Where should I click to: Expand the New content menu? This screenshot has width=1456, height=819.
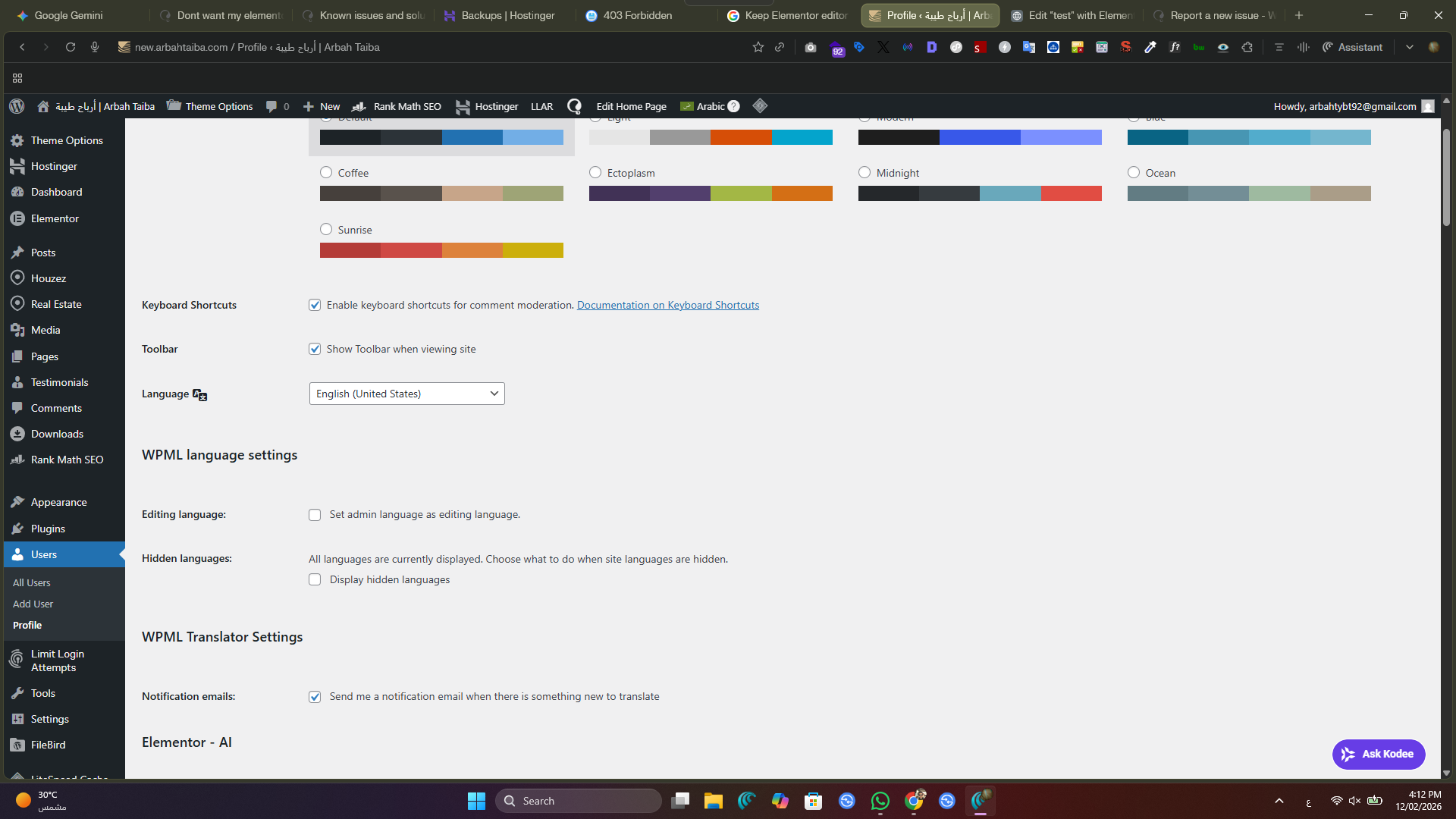coord(322,106)
